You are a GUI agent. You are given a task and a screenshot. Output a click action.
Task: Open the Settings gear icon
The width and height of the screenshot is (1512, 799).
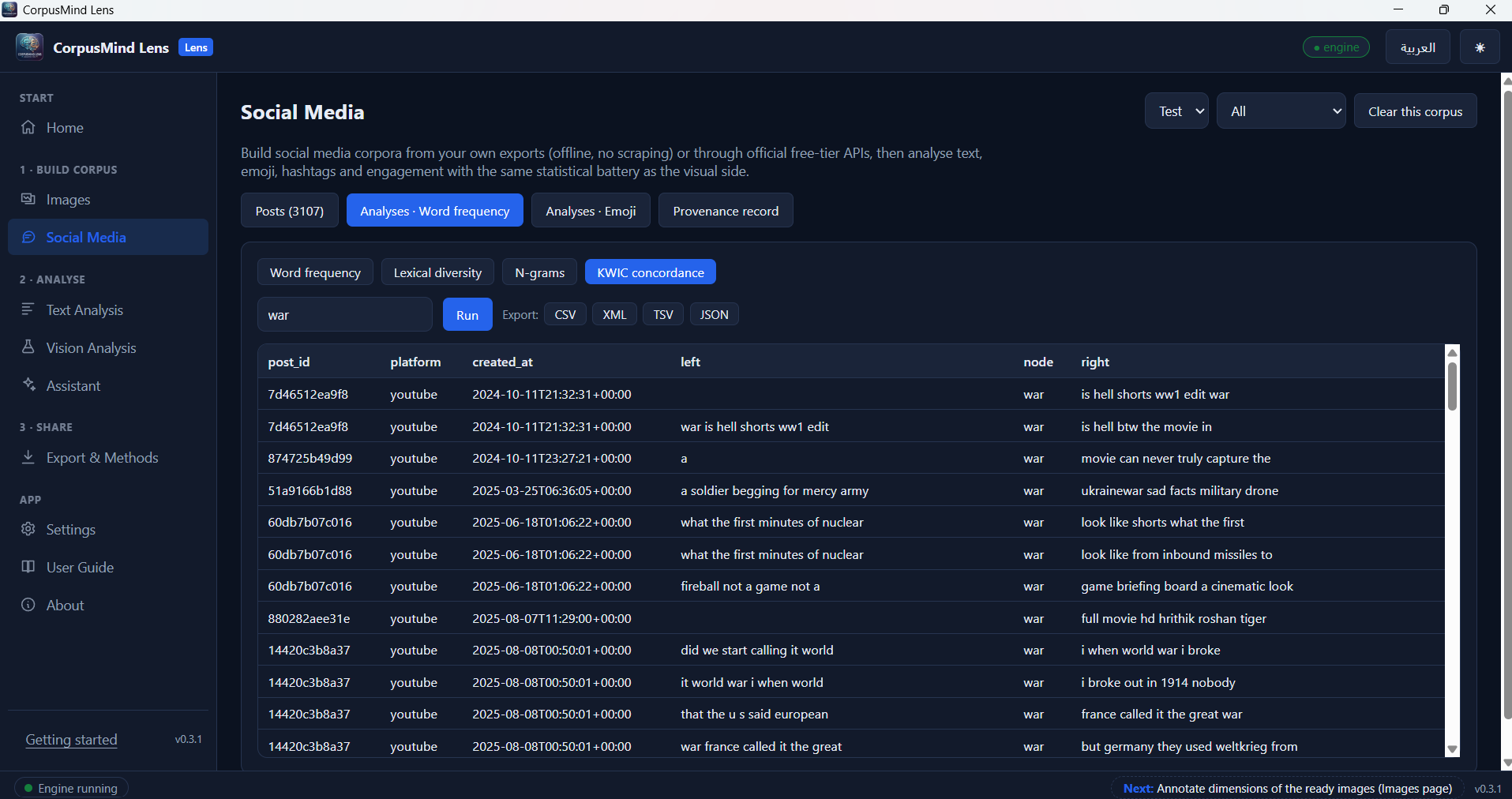tap(28, 529)
